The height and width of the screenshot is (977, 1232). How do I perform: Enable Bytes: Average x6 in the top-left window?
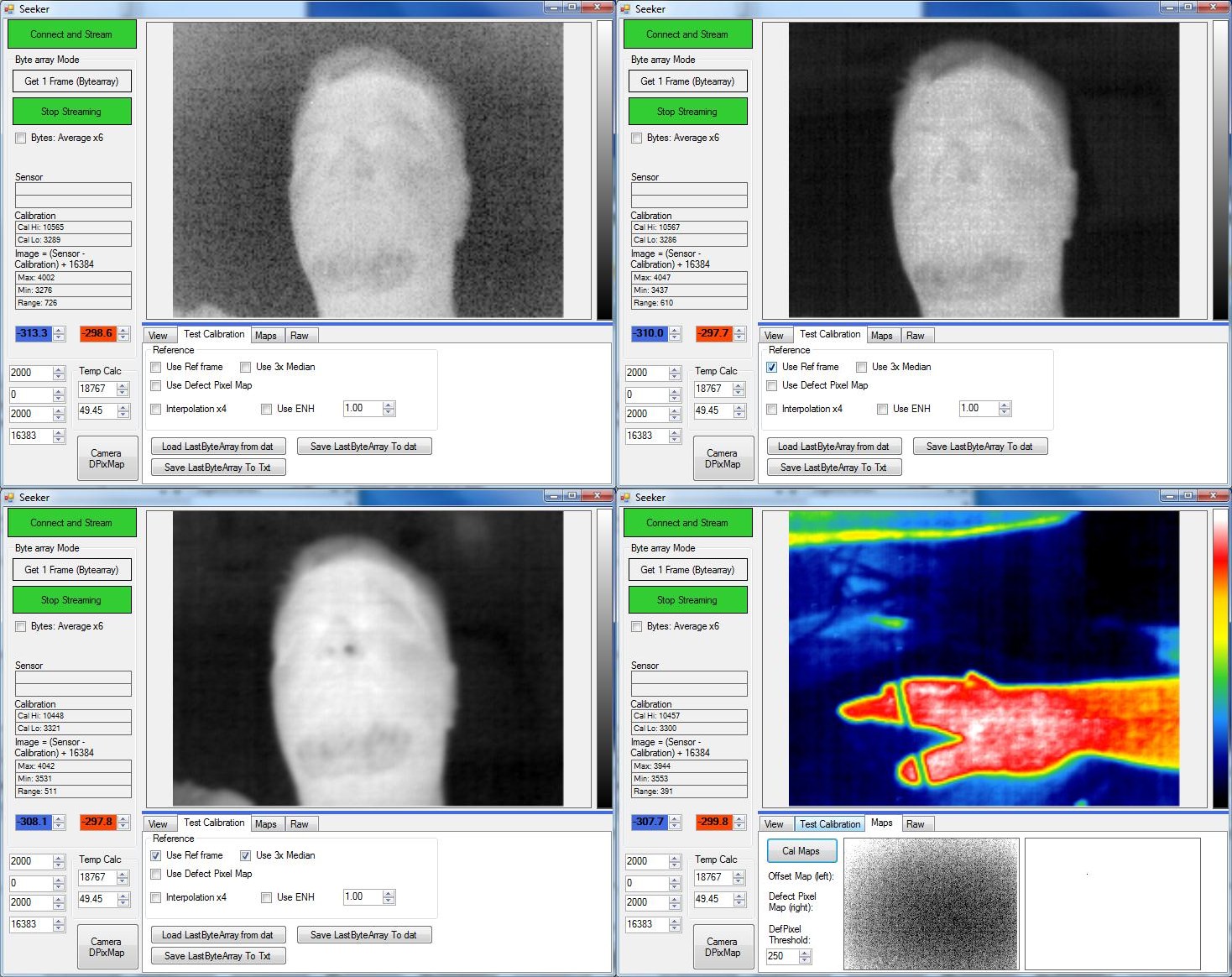coord(21,138)
